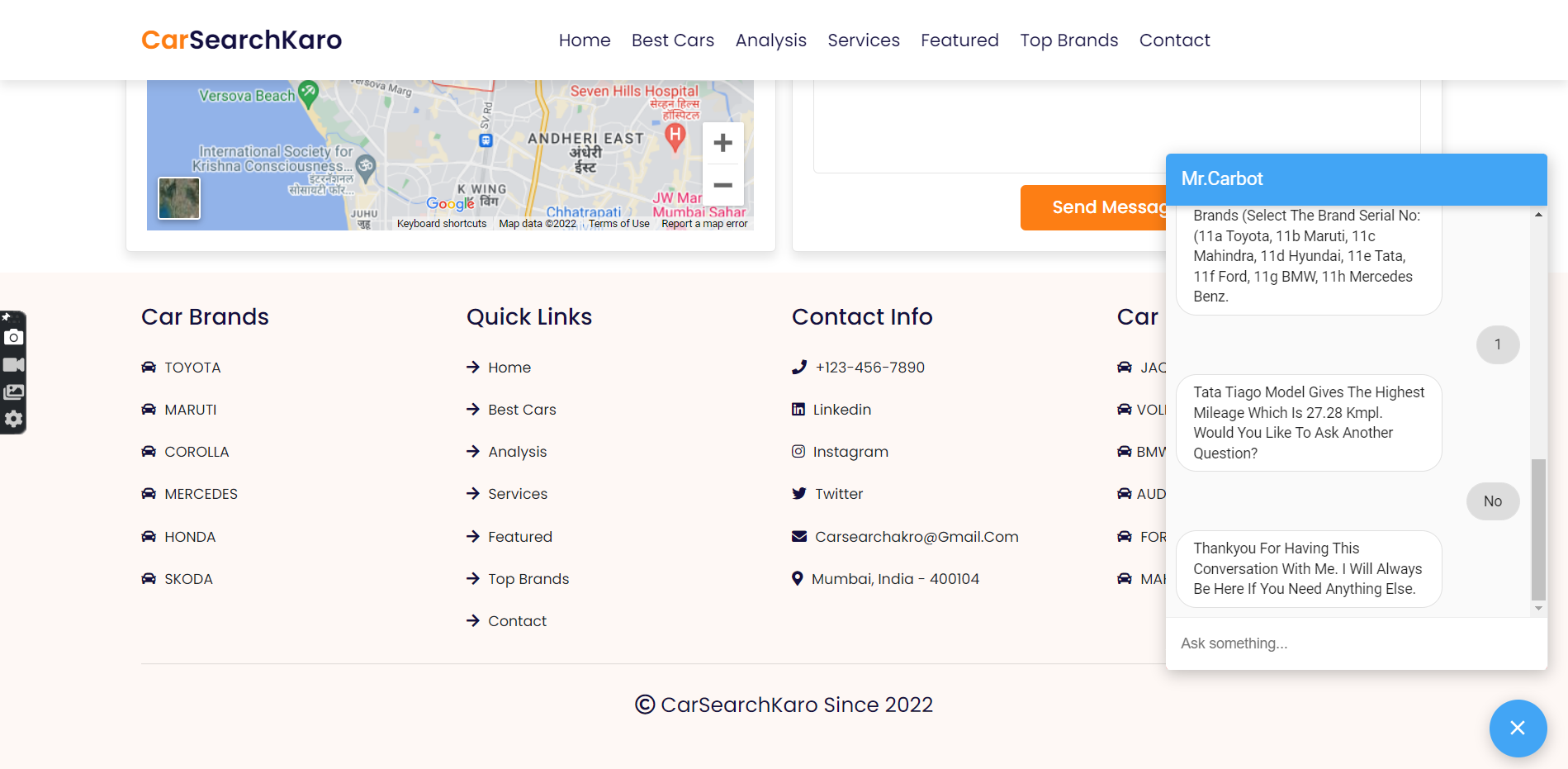The width and height of the screenshot is (1568, 769).
Task: Open Services in the top navigation
Action: (x=864, y=40)
